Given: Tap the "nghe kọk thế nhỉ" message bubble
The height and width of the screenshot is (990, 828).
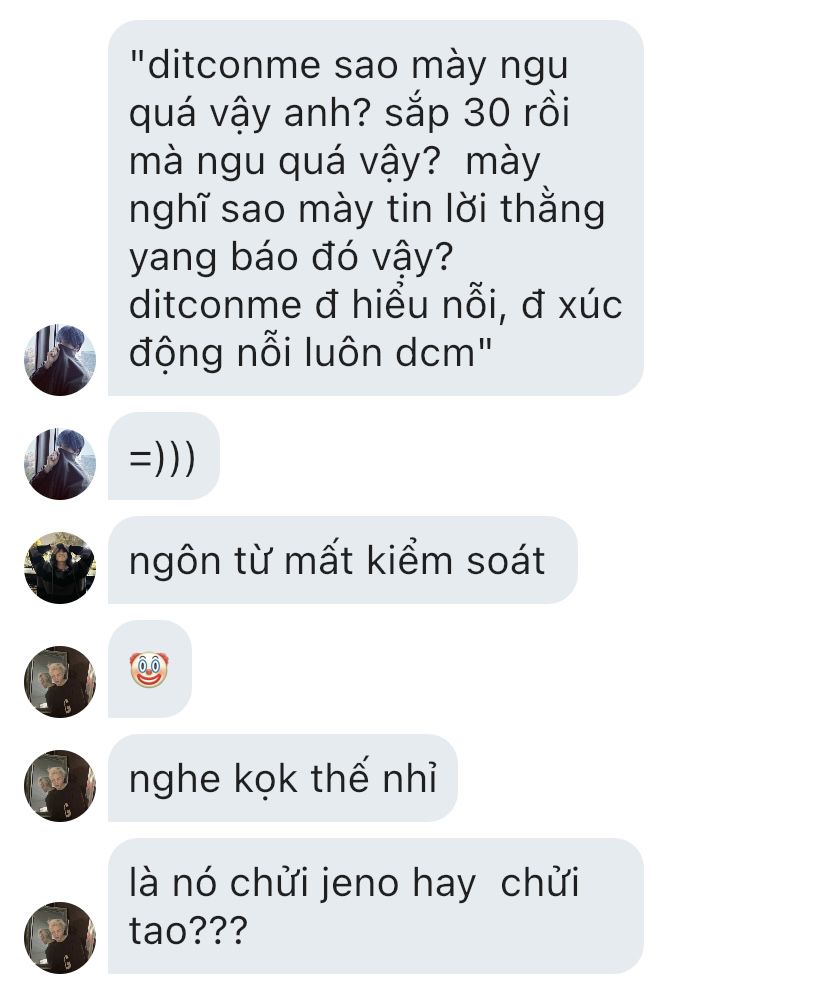Looking at the screenshot, I should click(x=283, y=778).
